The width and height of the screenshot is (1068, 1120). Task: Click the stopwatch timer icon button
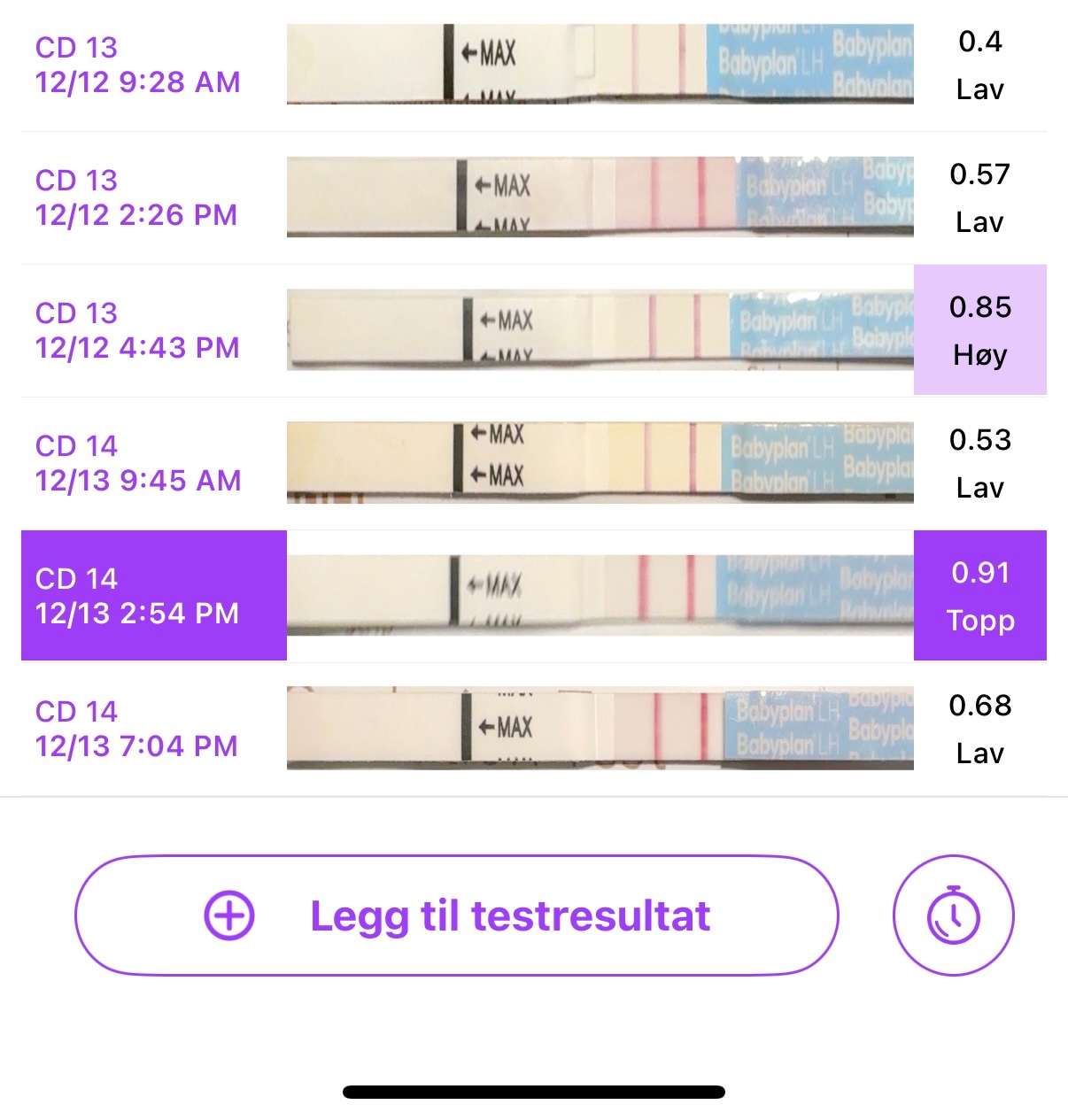tap(953, 915)
